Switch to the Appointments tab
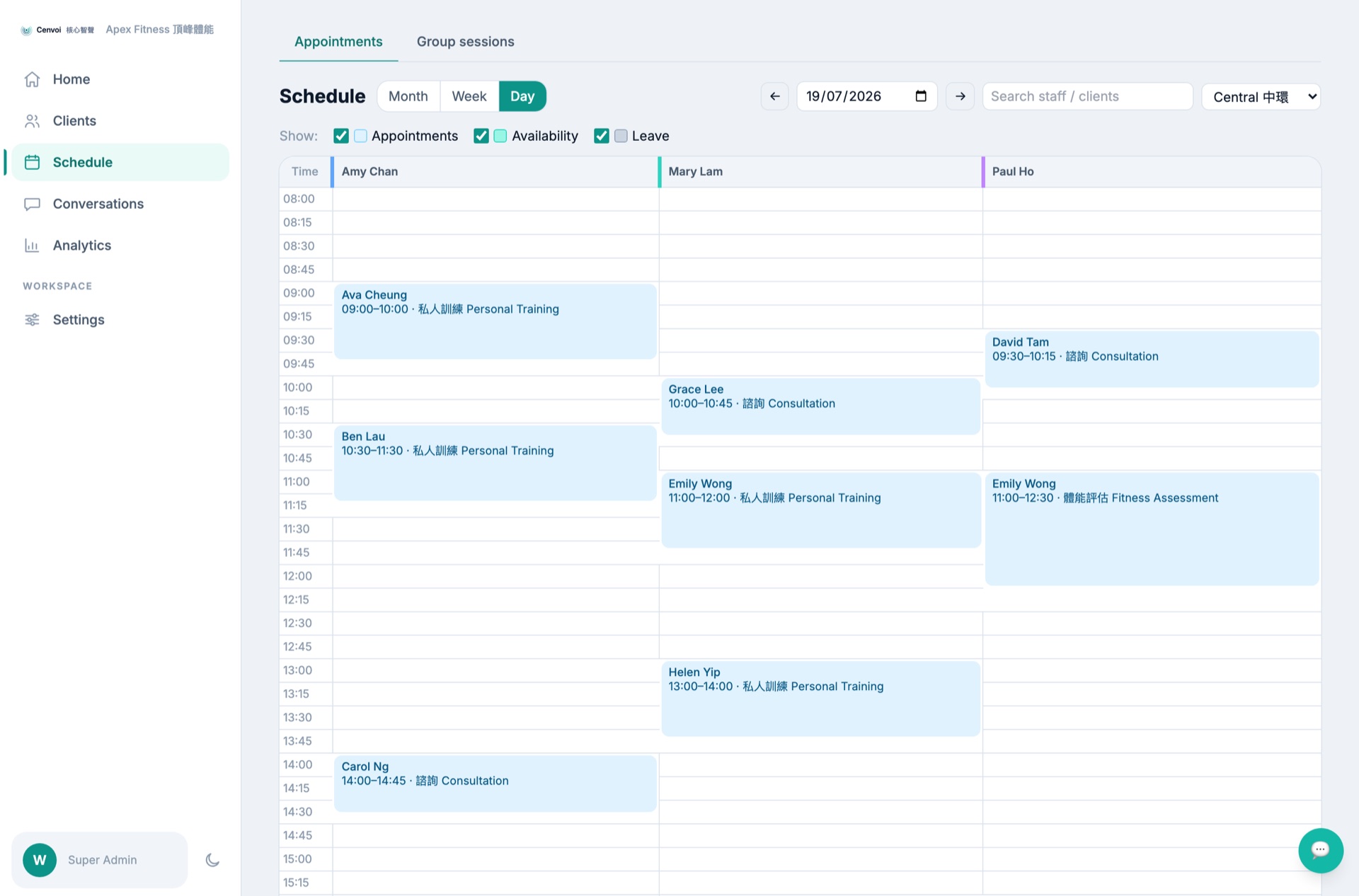 tap(338, 42)
